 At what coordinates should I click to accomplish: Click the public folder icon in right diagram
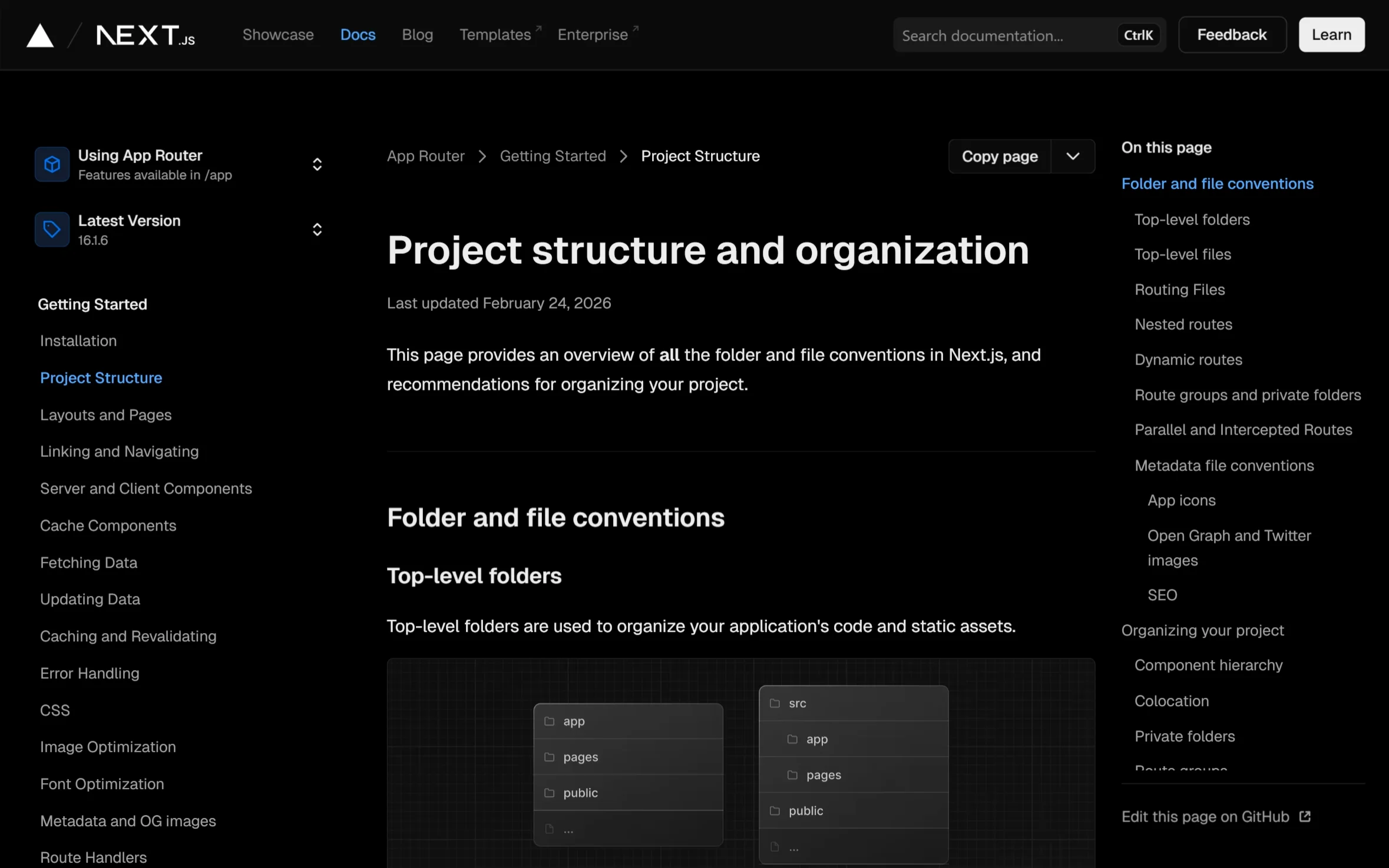pos(775,811)
